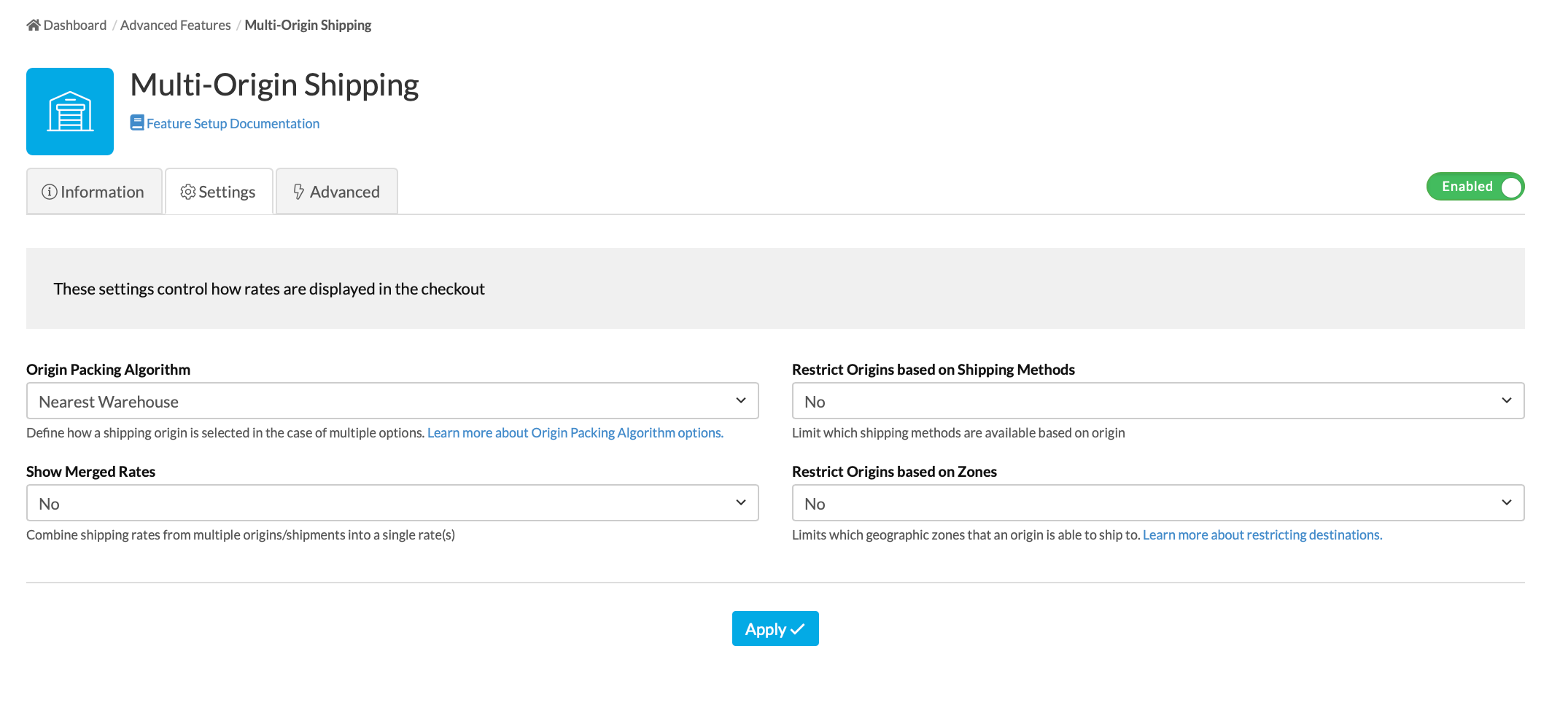Click the lightning bolt icon on Advanced tab

(x=299, y=192)
